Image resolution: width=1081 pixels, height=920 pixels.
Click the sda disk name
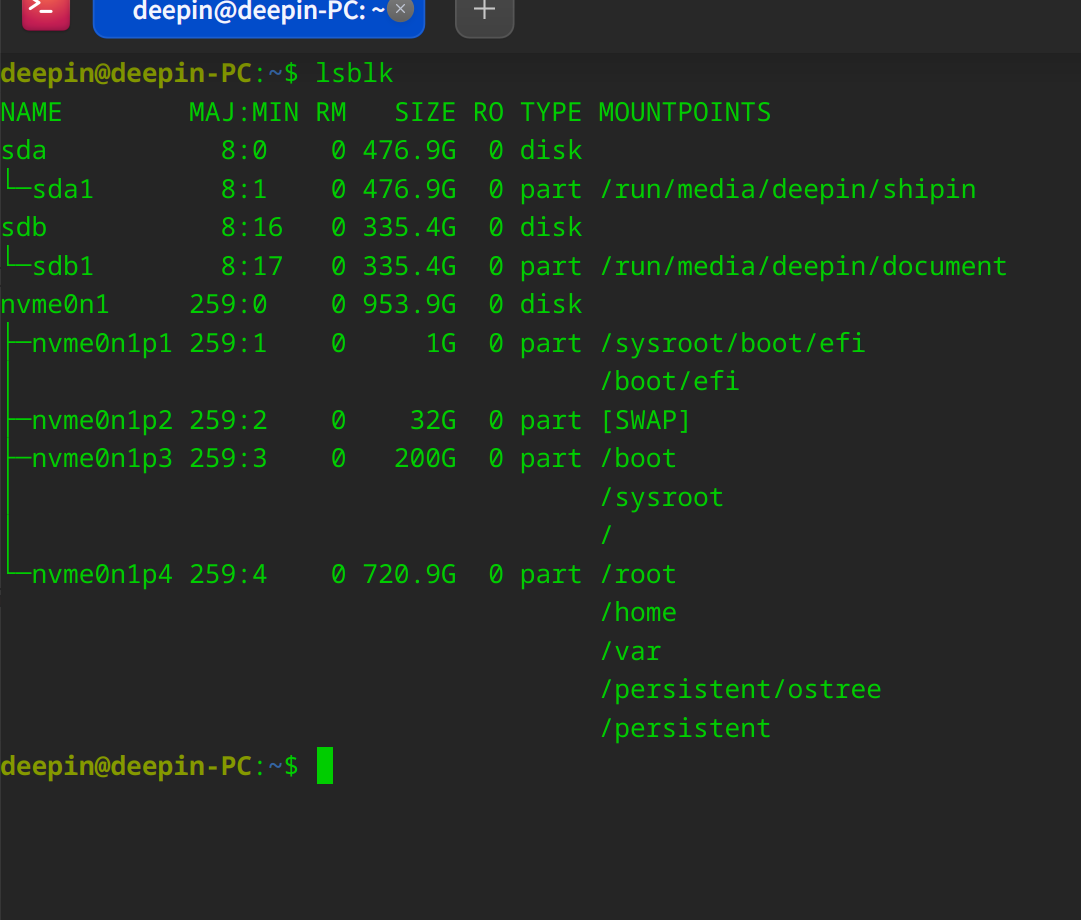point(24,151)
